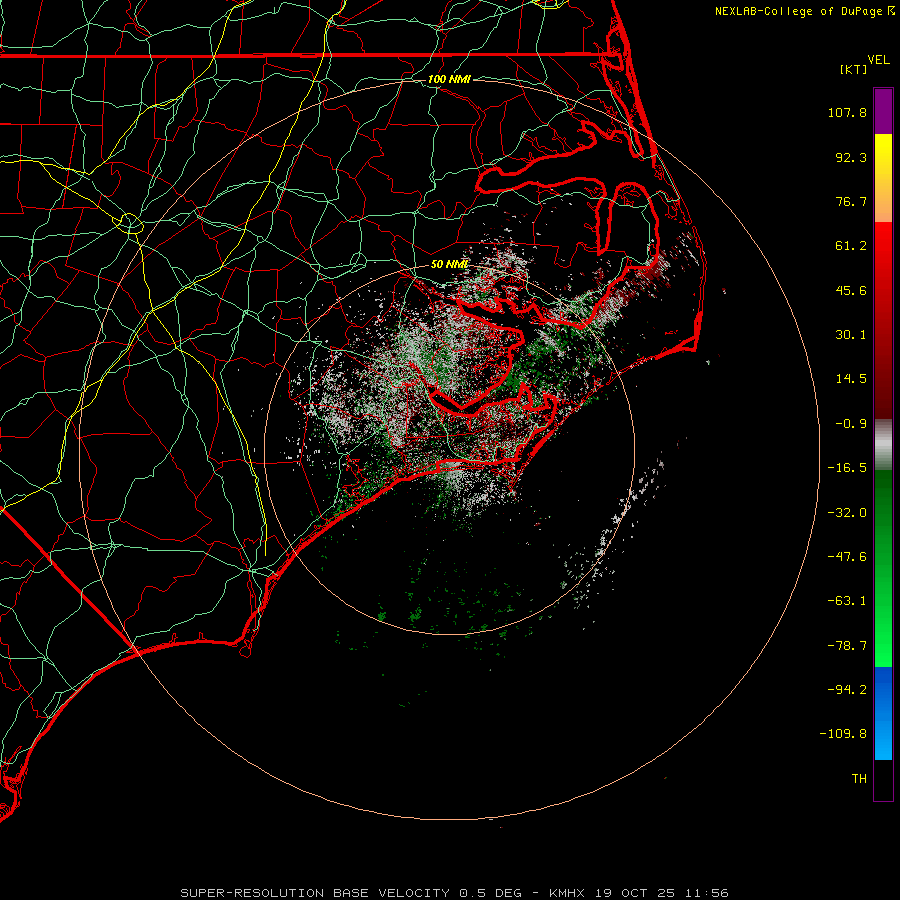Click the 45.6 velocity scale value
This screenshot has height=900, width=900.
tap(851, 290)
